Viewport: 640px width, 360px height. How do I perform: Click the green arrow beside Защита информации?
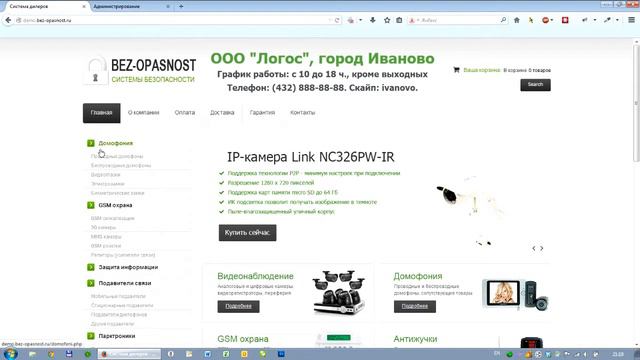(x=91, y=267)
